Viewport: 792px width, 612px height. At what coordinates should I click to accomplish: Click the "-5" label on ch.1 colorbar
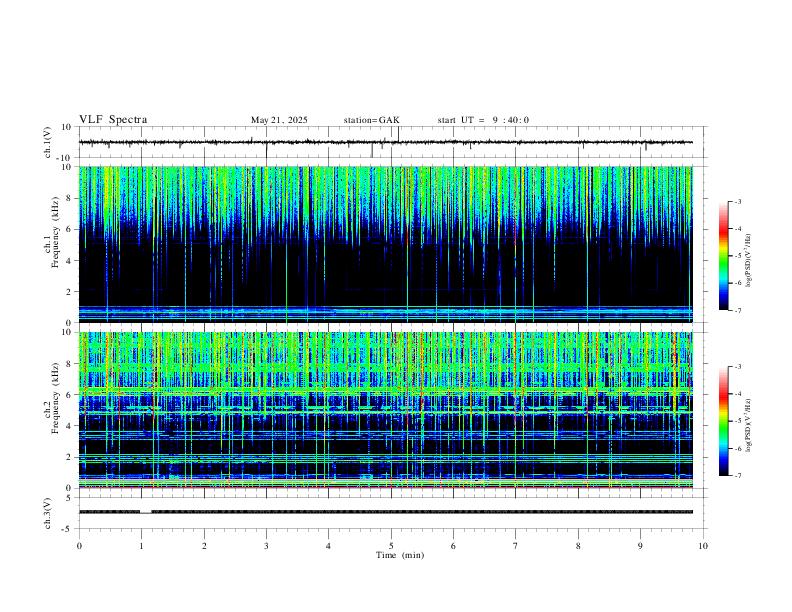738,256
